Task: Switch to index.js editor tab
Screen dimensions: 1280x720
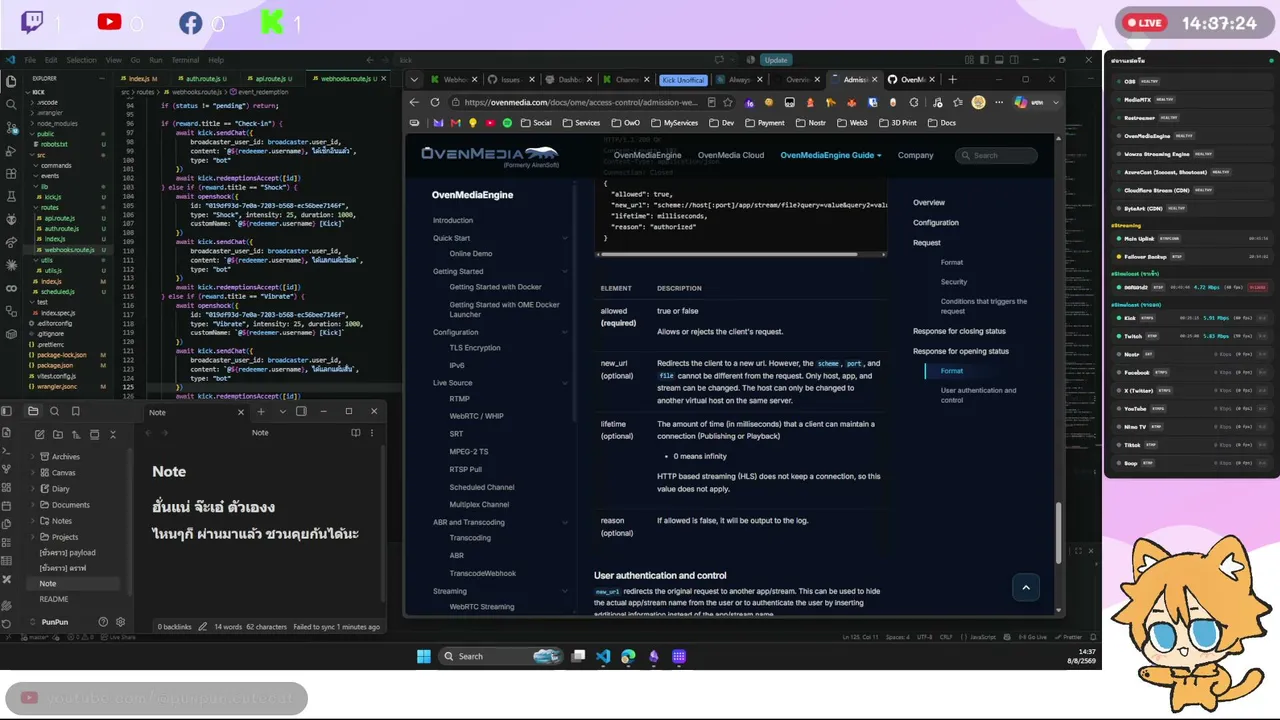Action: point(141,78)
